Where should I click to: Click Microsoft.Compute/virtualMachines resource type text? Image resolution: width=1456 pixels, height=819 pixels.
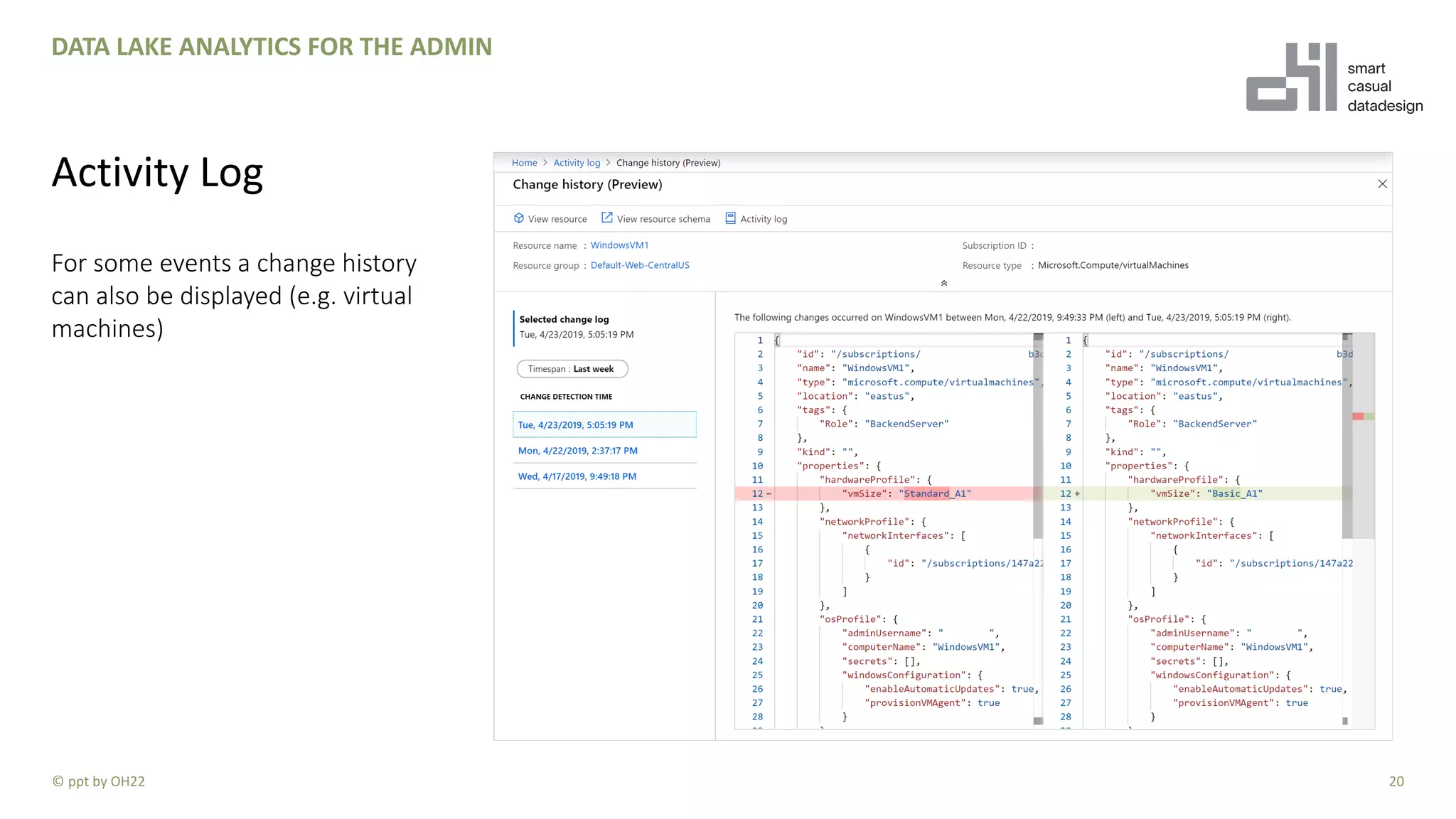click(x=1113, y=265)
